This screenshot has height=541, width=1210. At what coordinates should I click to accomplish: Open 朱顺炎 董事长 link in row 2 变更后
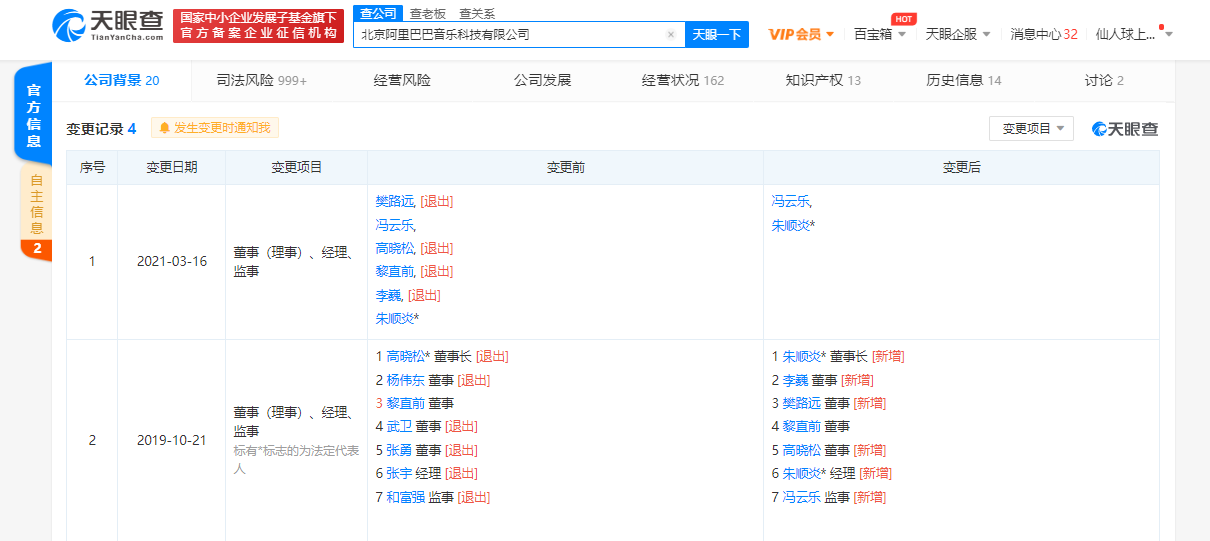click(x=804, y=356)
